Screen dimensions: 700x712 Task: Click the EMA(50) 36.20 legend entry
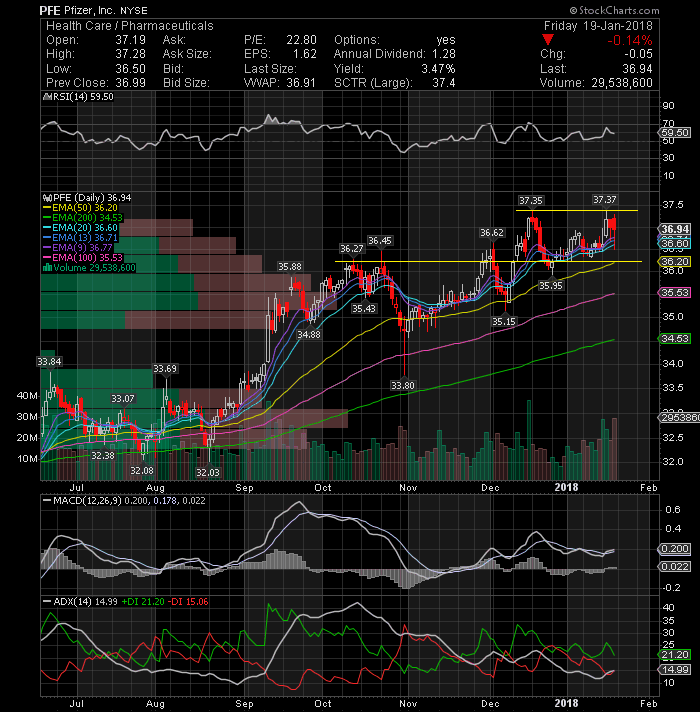click(80, 208)
